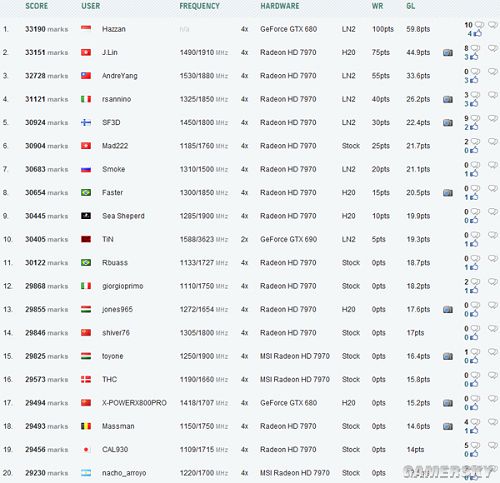Sort by the SCORE column header
Image resolution: width=500 pixels, height=483 pixels.
coord(37,6)
